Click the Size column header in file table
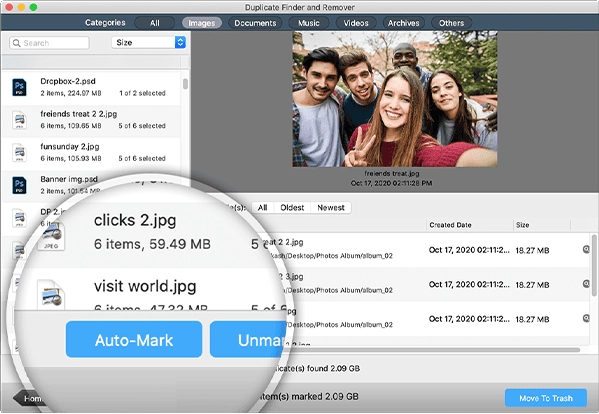This screenshot has width=599, height=414. [523, 225]
